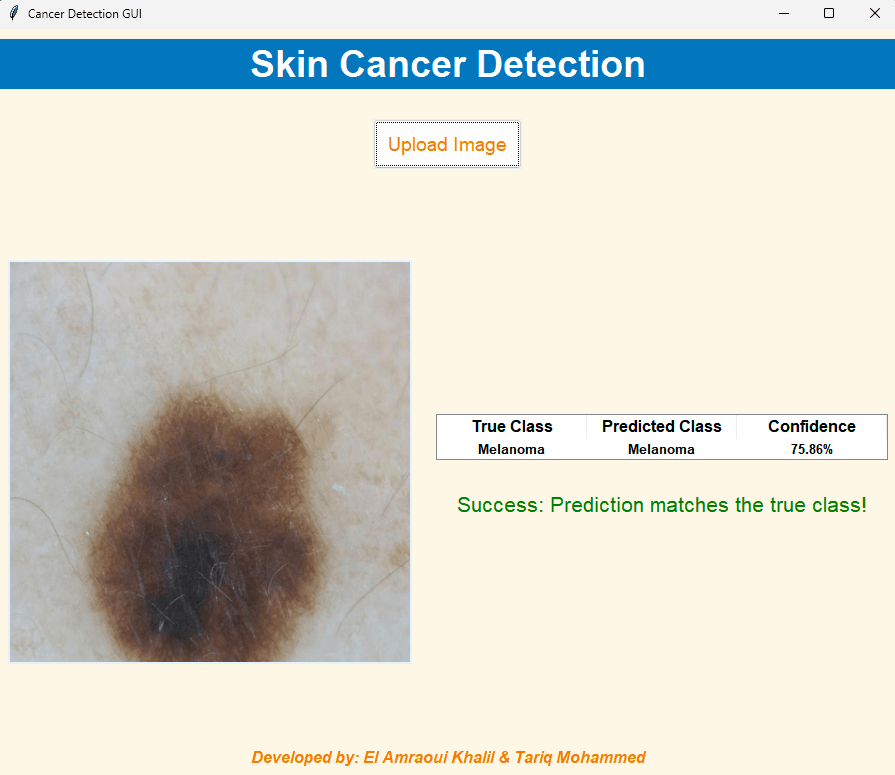
Task: Click the Predicted Class column header
Action: click(662, 426)
